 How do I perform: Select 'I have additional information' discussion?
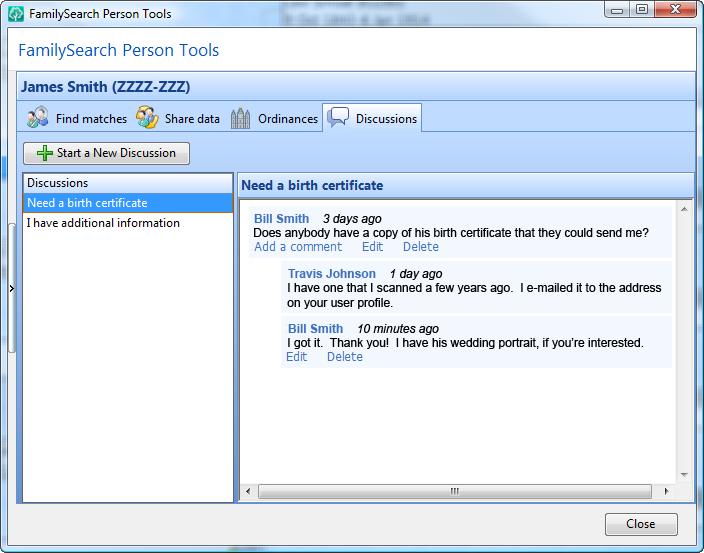128,223
